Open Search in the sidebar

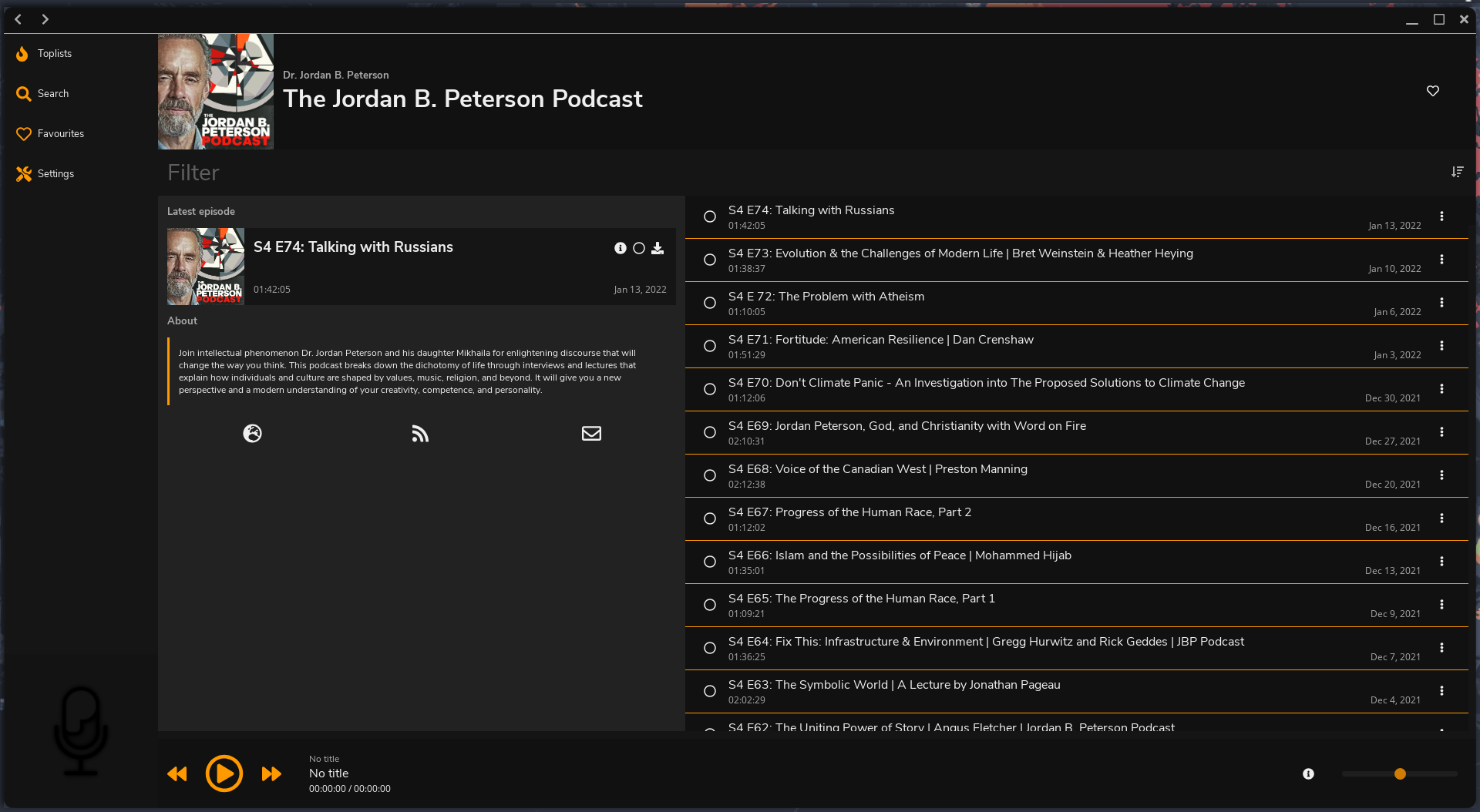click(43, 94)
